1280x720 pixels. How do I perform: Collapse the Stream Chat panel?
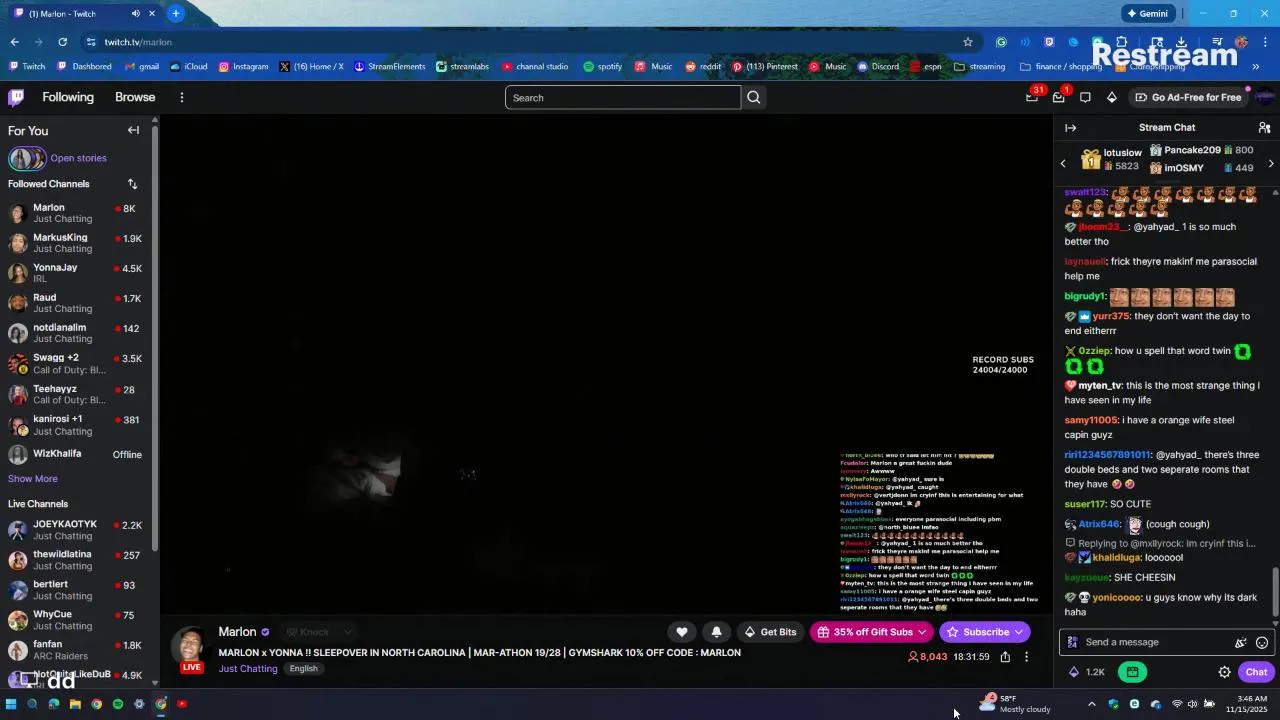(1070, 128)
